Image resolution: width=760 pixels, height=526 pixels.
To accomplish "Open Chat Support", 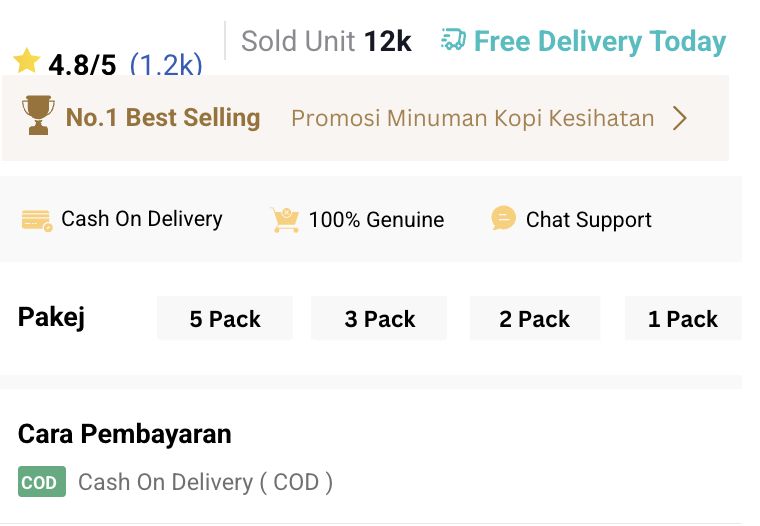I will click(588, 220).
